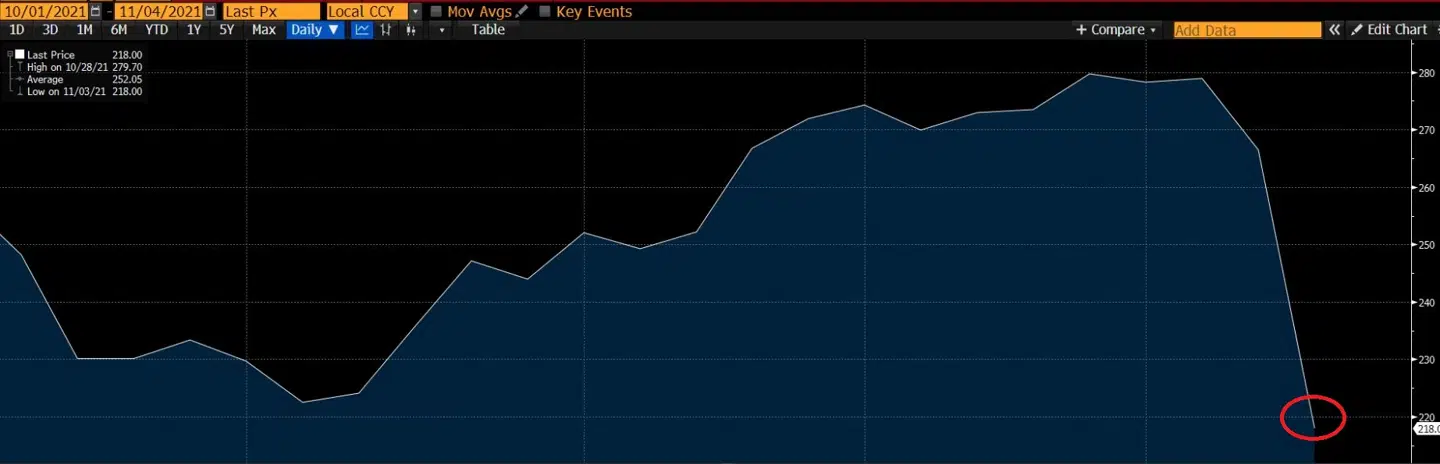The image size is (1440, 464).
Task: Click the settings icon right of Edit Chart
Action: click(x=1435, y=30)
